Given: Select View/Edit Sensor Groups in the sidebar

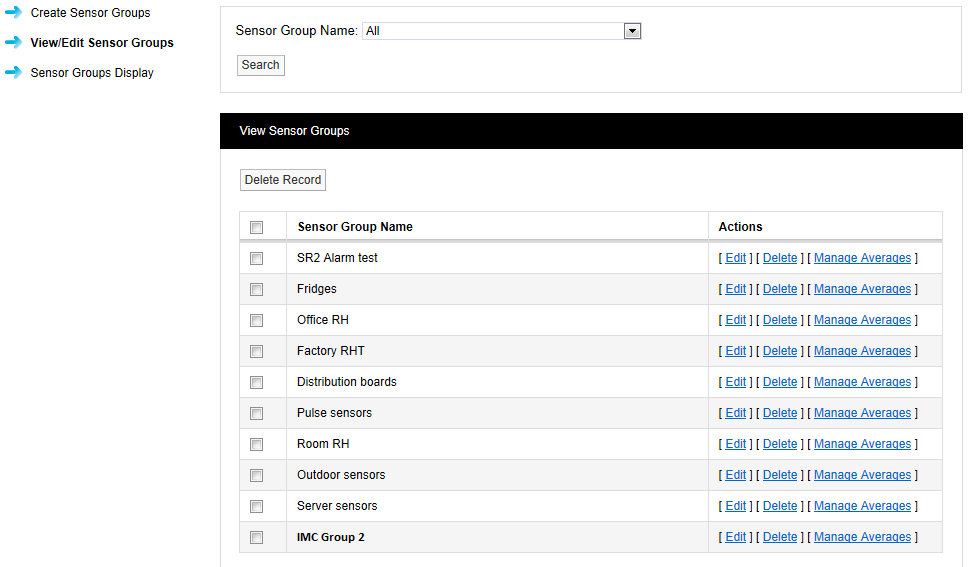Looking at the screenshot, I should (102, 43).
